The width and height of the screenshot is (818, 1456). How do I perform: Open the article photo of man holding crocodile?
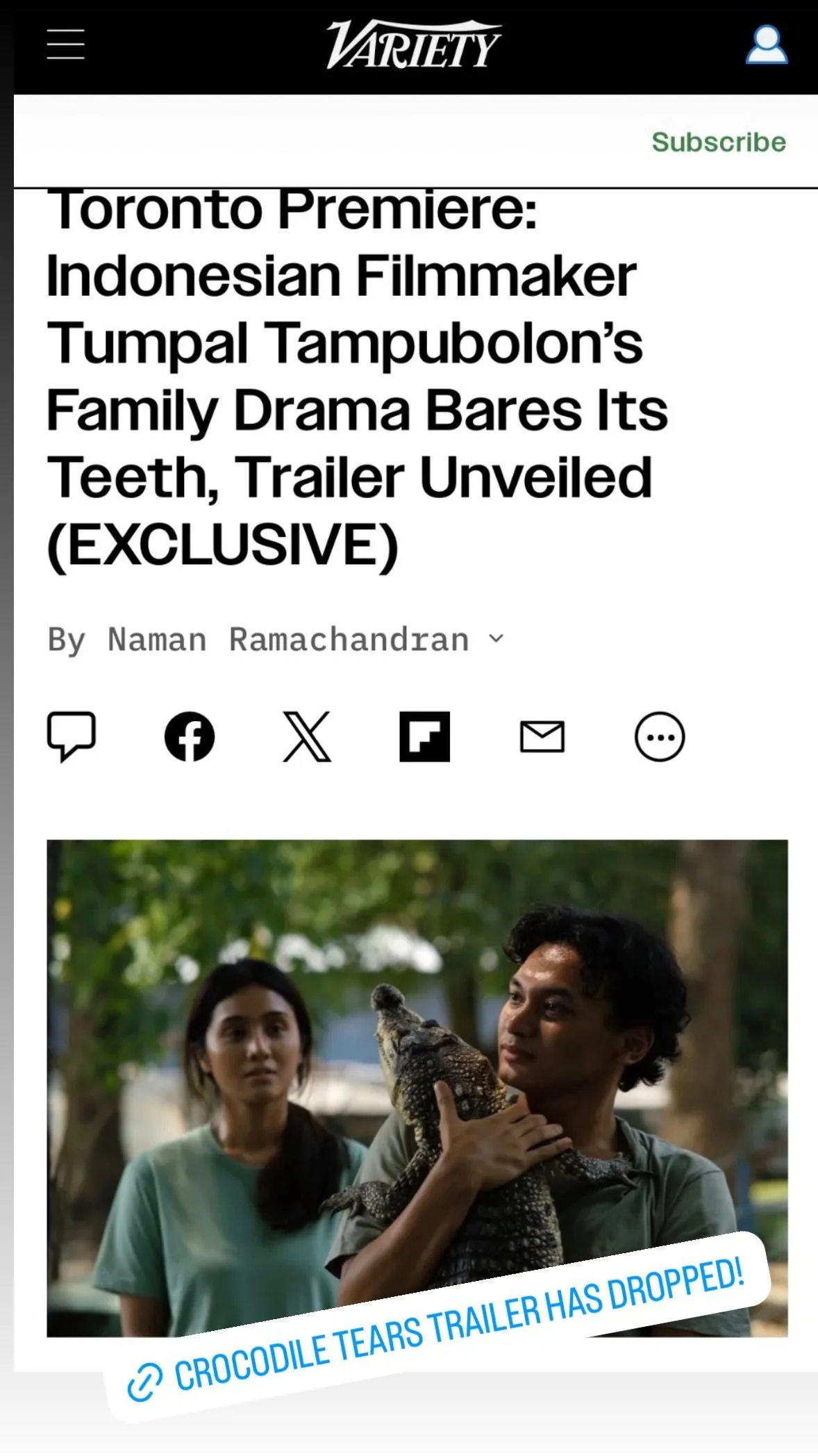coord(417,1088)
